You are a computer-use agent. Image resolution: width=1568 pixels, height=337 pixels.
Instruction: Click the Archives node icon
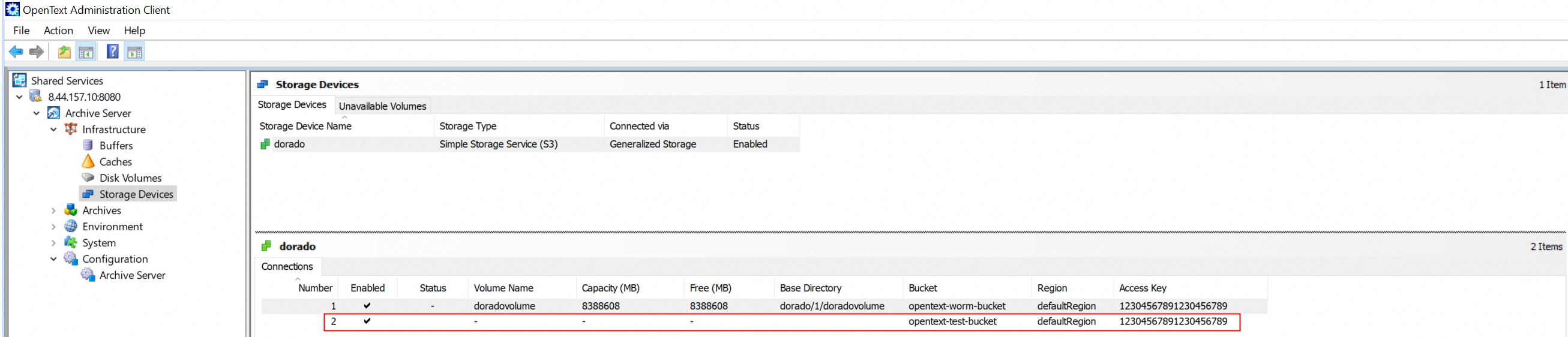pyautogui.click(x=71, y=210)
